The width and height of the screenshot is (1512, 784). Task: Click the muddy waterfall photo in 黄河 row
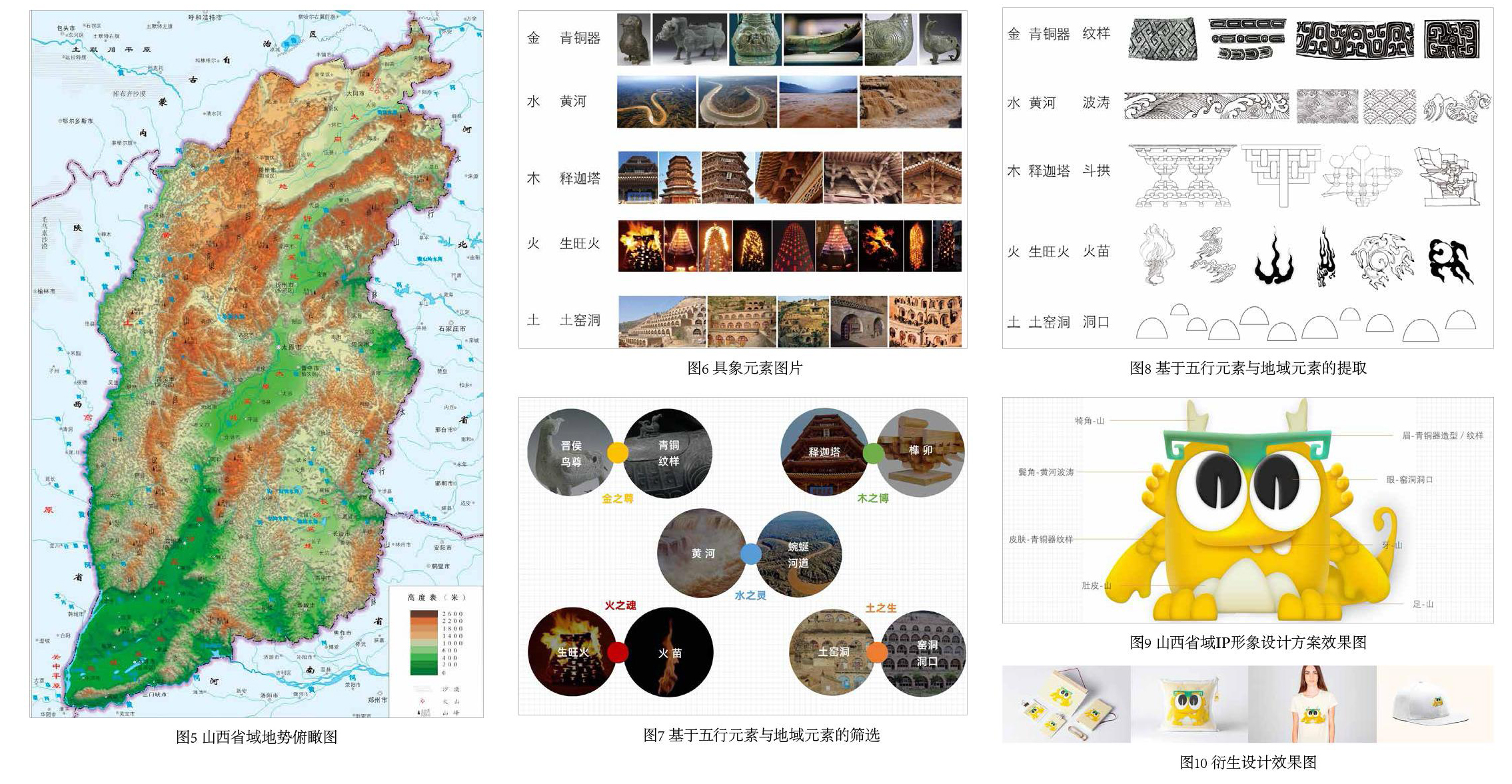910,102
